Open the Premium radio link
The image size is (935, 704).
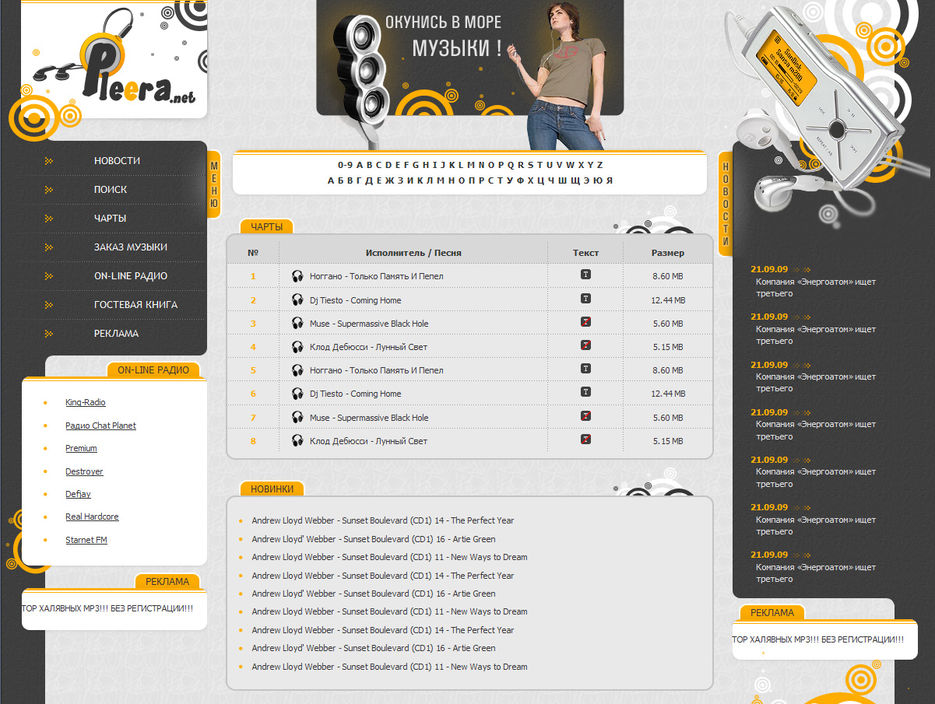pos(81,448)
